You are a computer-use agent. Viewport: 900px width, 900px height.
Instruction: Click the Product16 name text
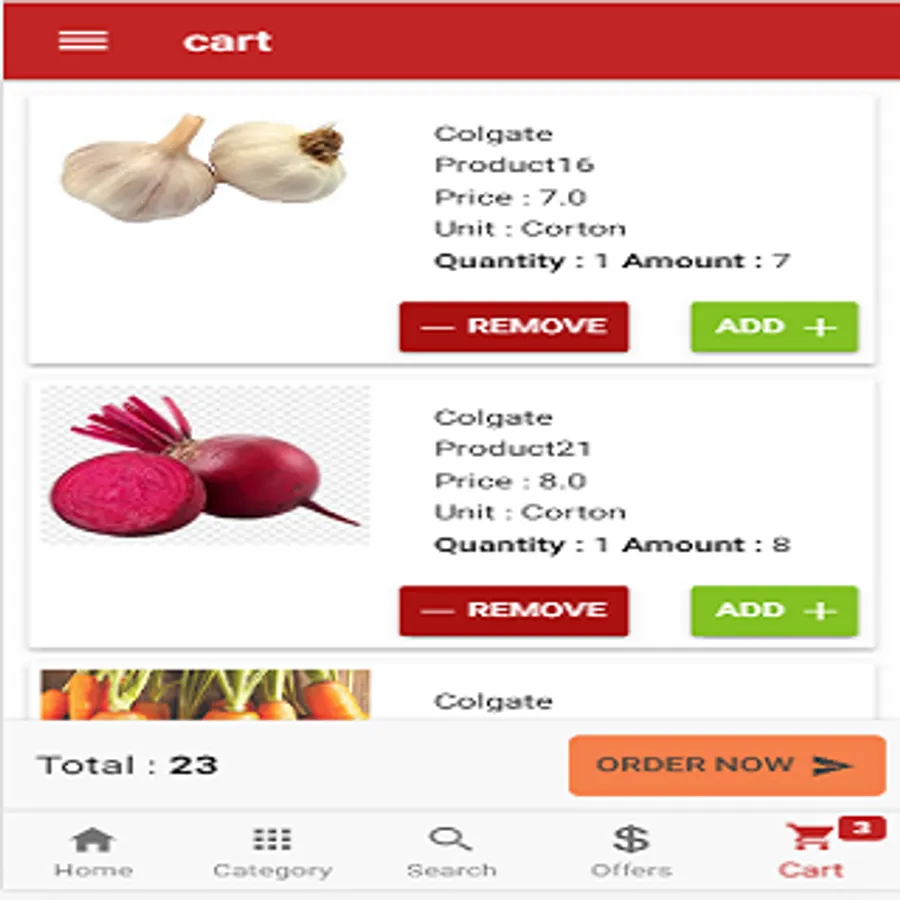pyautogui.click(x=514, y=165)
